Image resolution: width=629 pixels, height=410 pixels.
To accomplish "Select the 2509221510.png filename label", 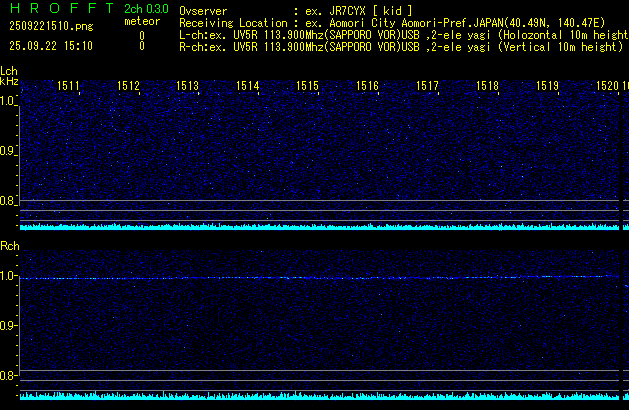I will pyautogui.click(x=43, y=26).
